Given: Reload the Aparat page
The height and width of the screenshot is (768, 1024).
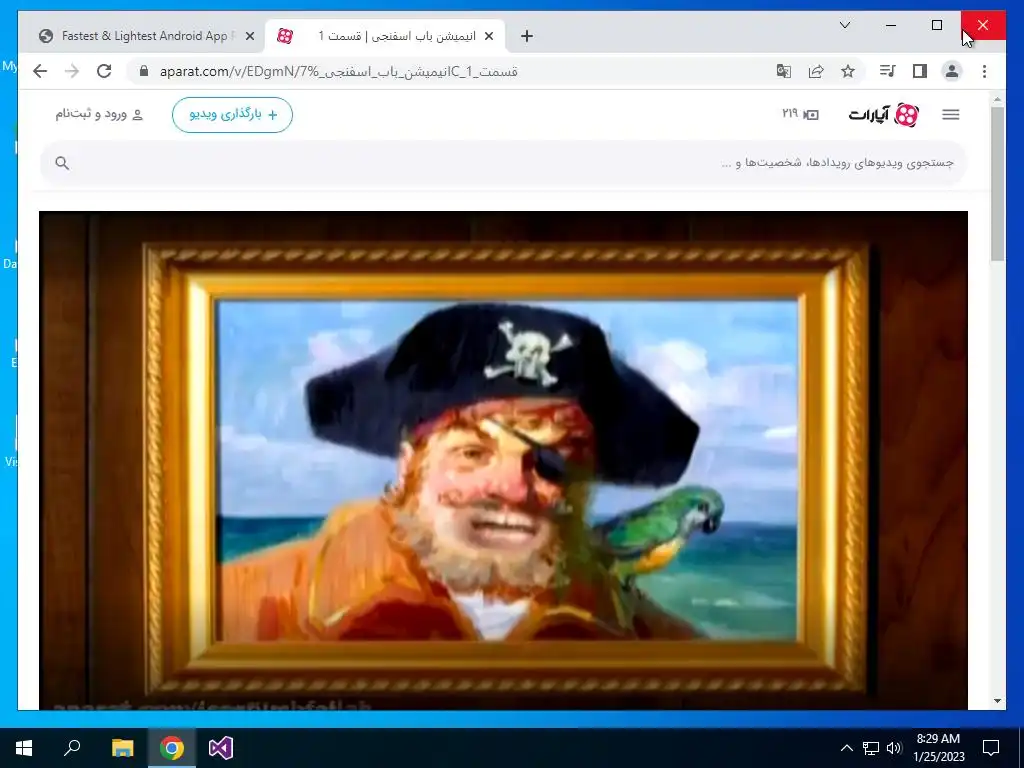Looking at the screenshot, I should pyautogui.click(x=104, y=71).
